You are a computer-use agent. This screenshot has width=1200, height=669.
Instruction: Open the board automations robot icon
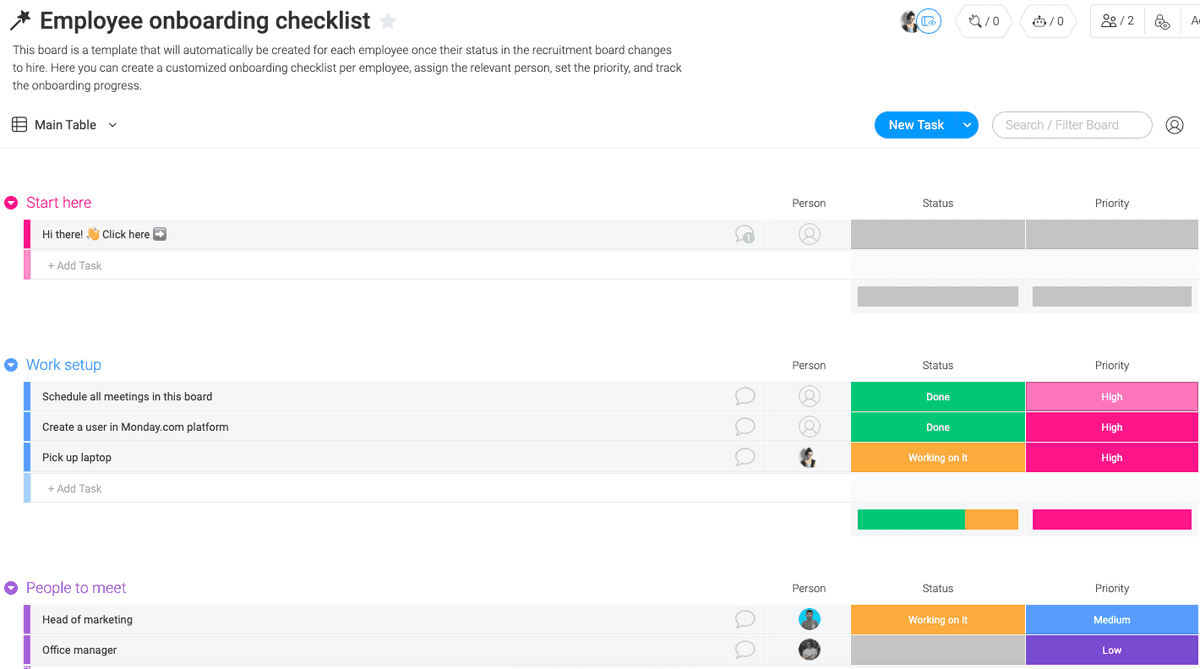click(x=1048, y=21)
